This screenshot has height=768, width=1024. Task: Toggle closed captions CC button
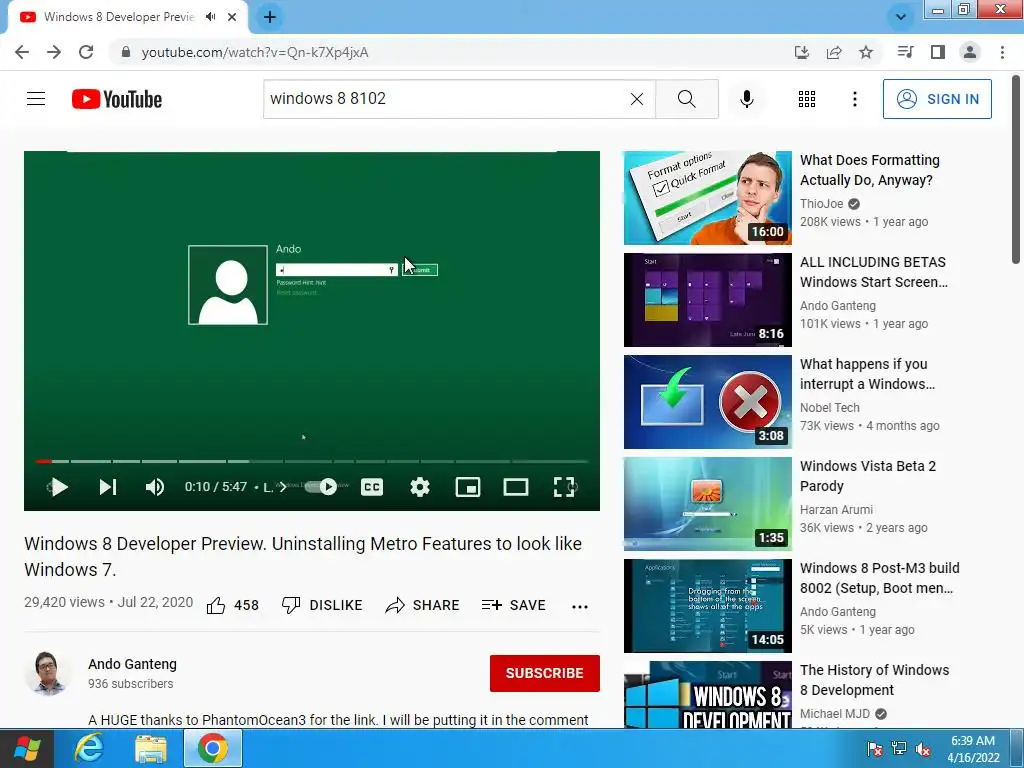(x=372, y=487)
